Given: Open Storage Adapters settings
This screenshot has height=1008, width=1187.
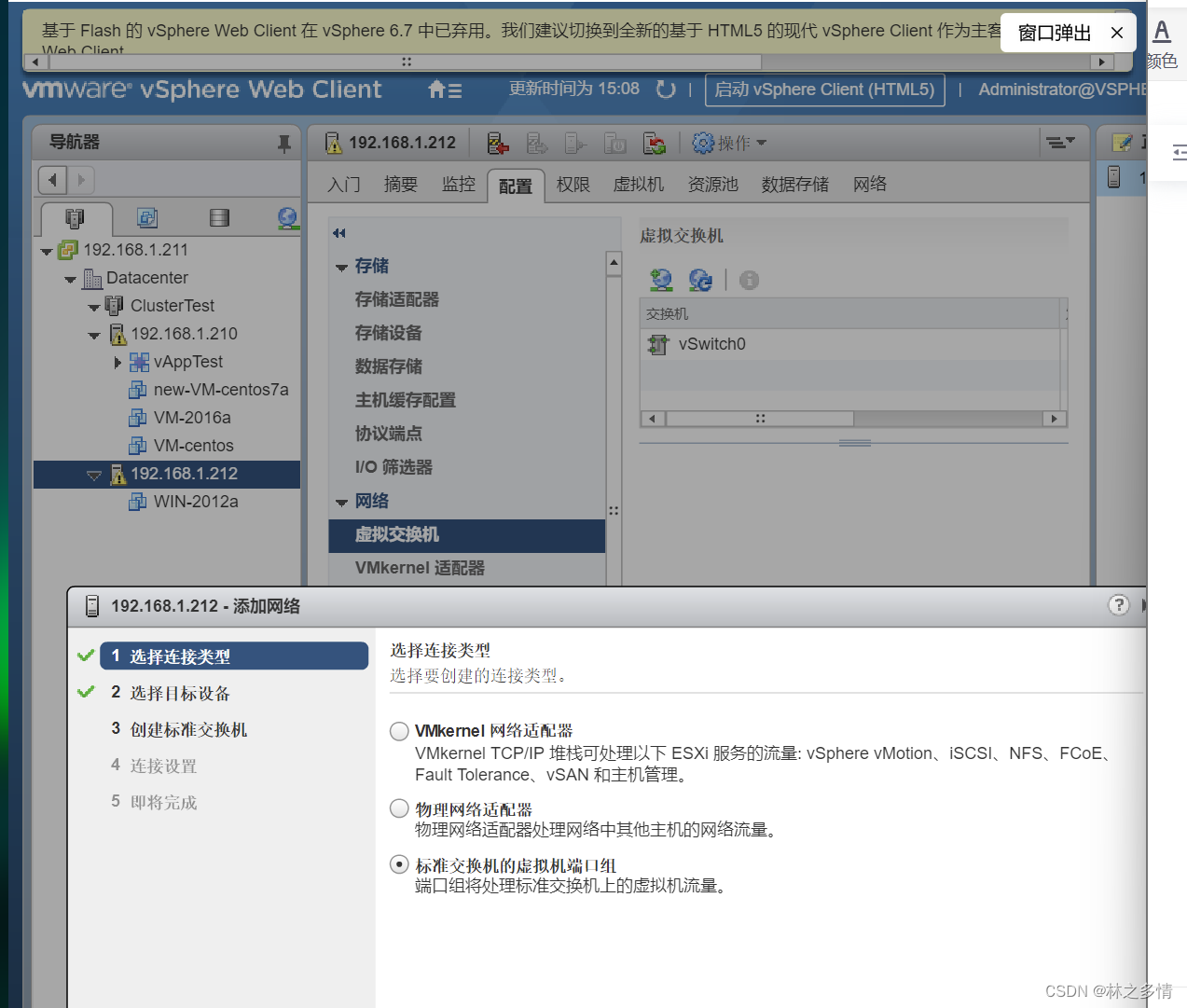Looking at the screenshot, I should (397, 299).
